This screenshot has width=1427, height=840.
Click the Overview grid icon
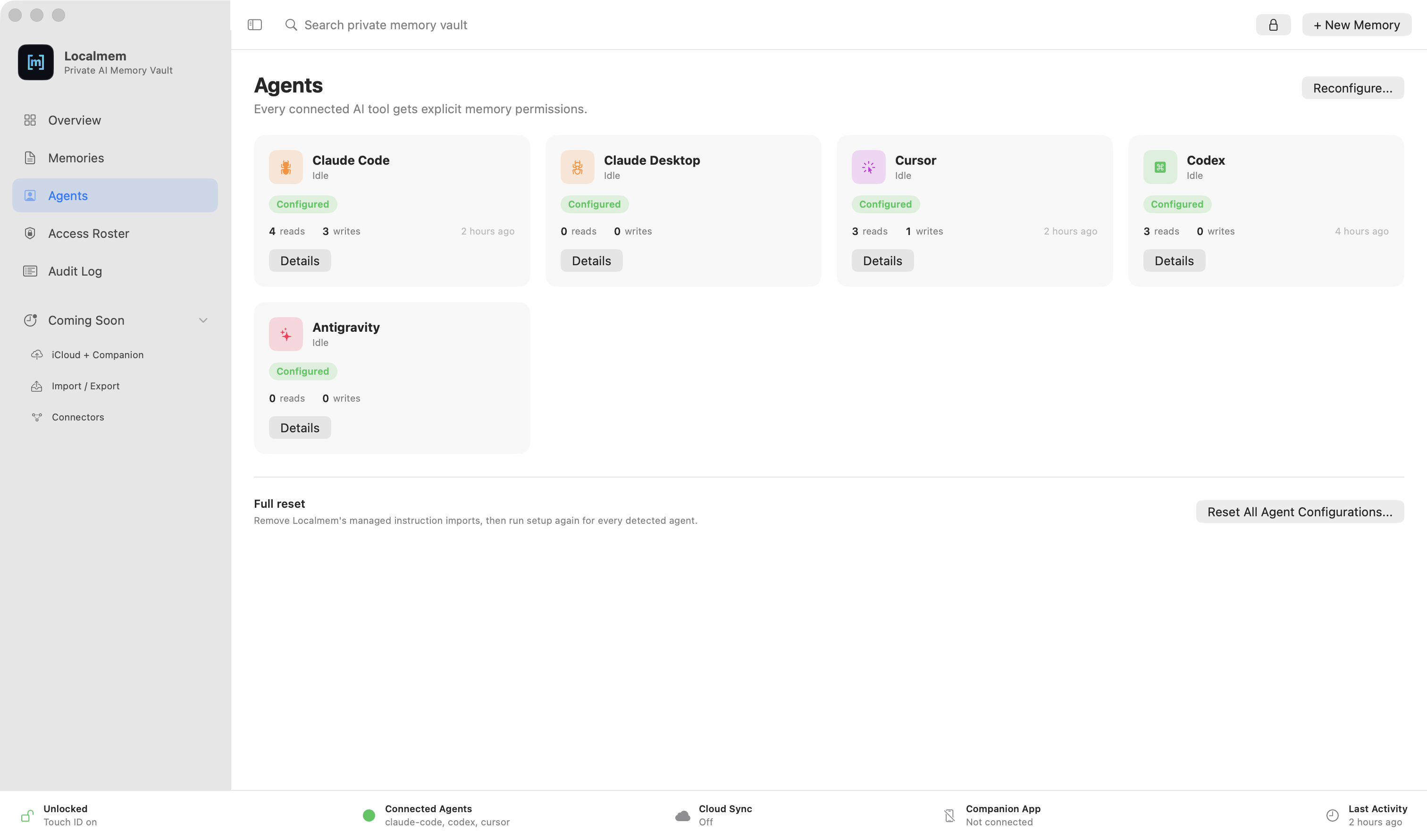click(x=30, y=120)
